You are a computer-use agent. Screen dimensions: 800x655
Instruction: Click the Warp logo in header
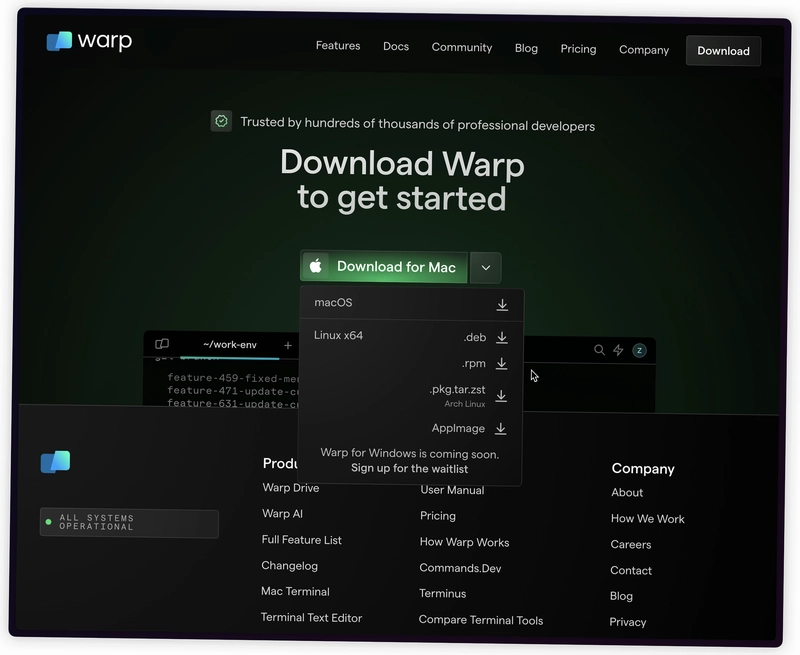point(89,41)
